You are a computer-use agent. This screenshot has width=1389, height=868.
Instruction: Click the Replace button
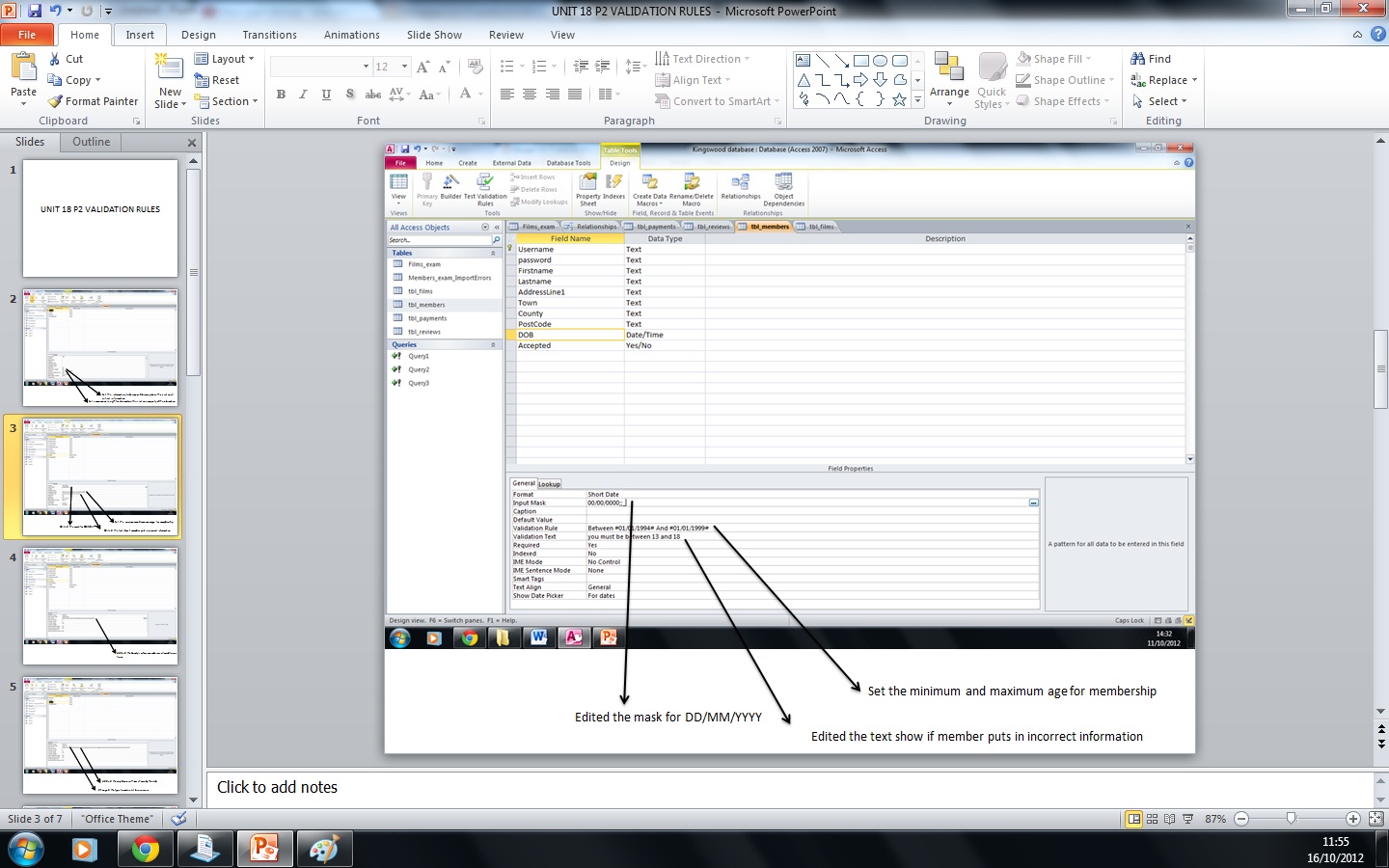click(1163, 80)
